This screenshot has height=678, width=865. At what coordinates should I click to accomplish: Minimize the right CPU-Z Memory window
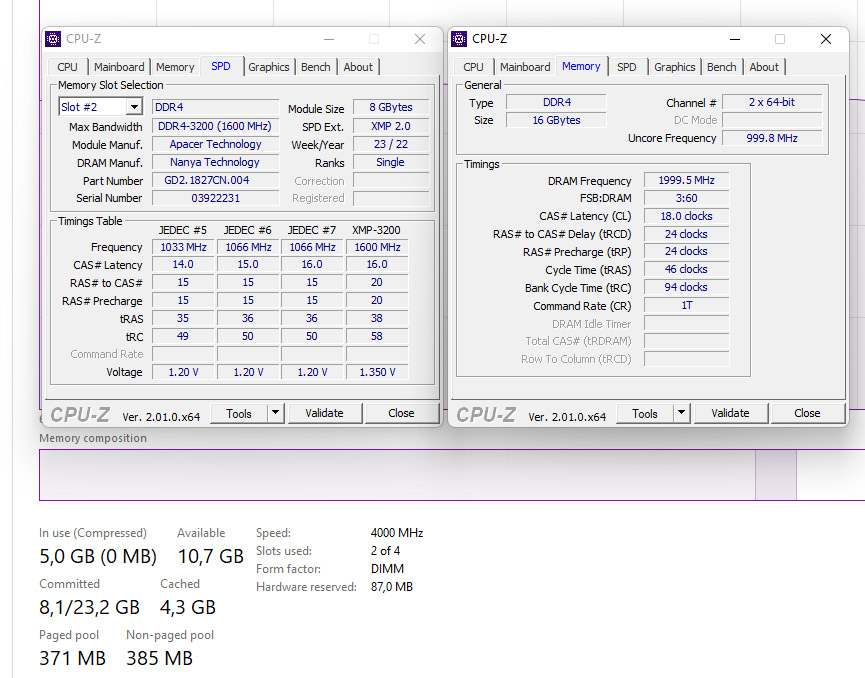pyautogui.click(x=734, y=39)
